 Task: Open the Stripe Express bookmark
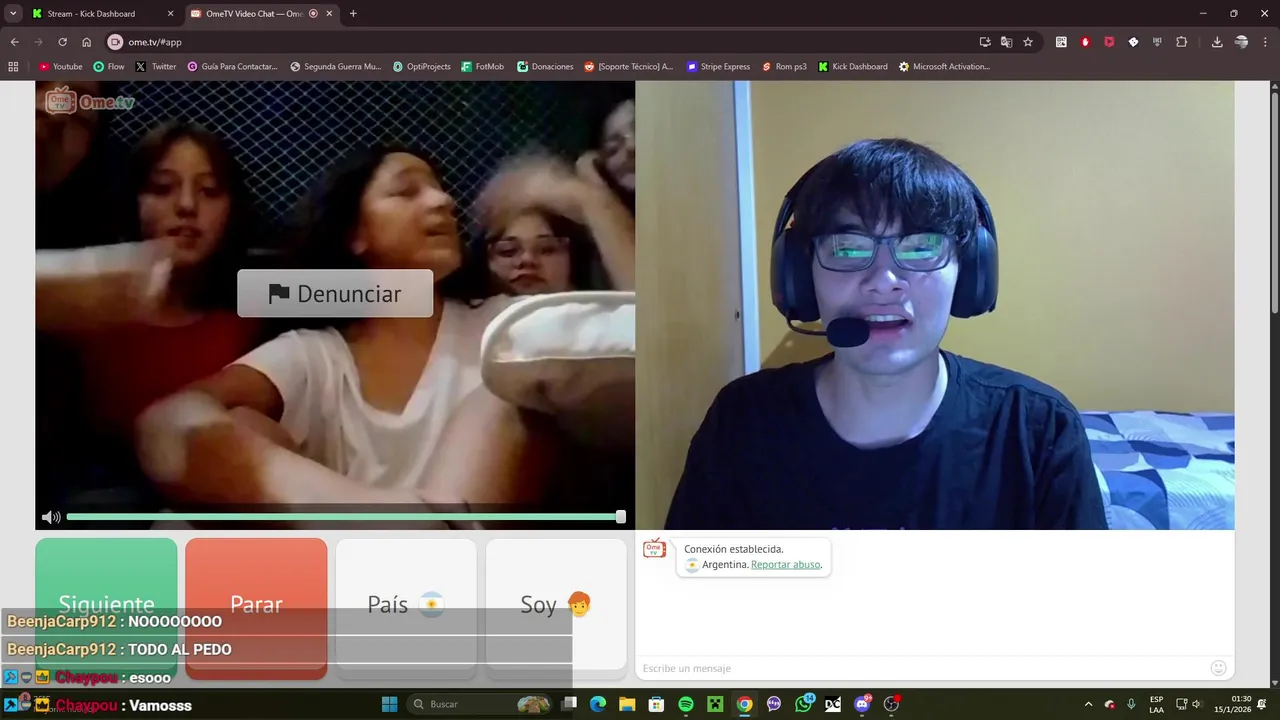[718, 67]
